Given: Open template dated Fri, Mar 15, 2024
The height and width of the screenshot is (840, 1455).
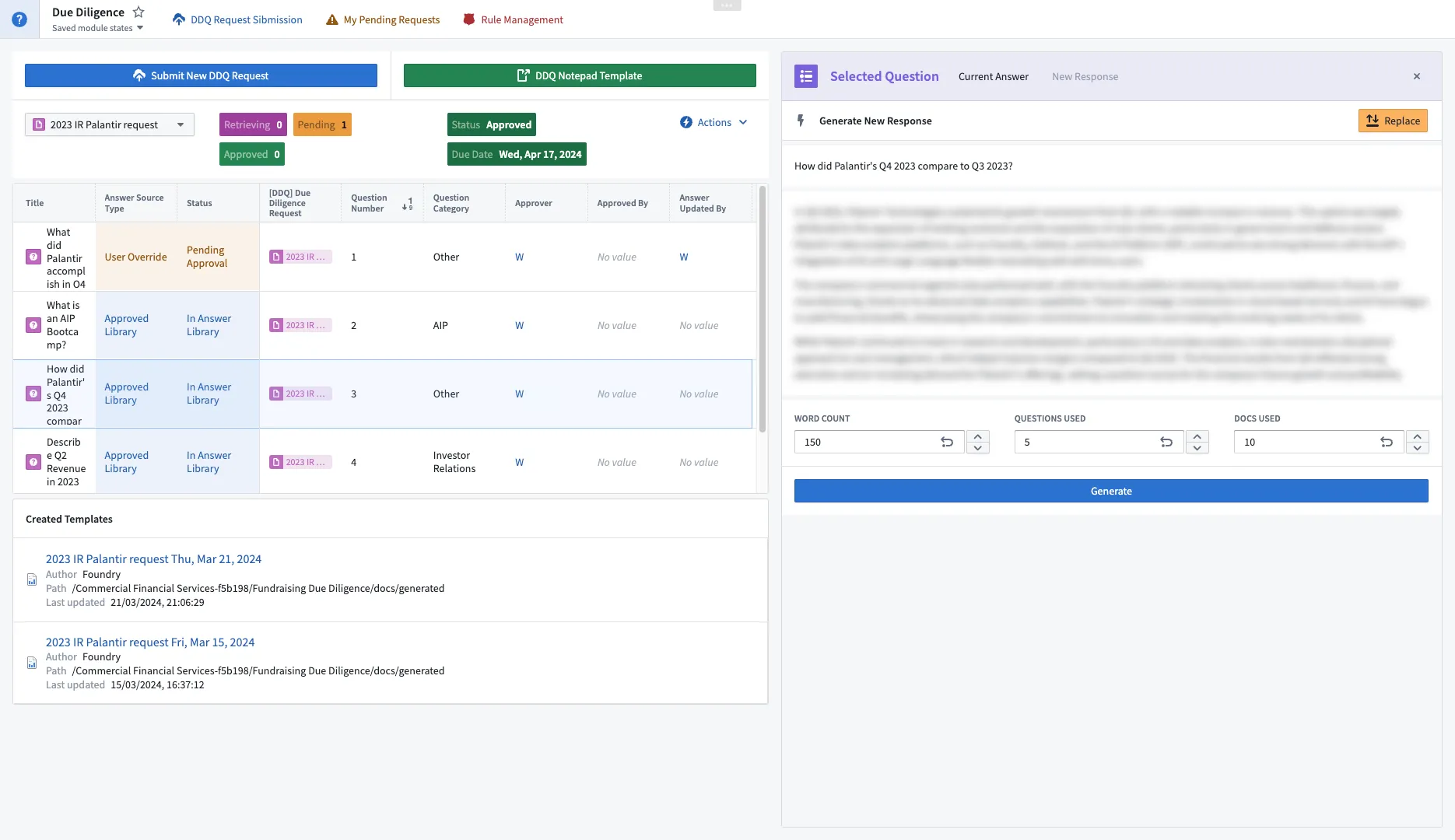Looking at the screenshot, I should pyautogui.click(x=150, y=642).
